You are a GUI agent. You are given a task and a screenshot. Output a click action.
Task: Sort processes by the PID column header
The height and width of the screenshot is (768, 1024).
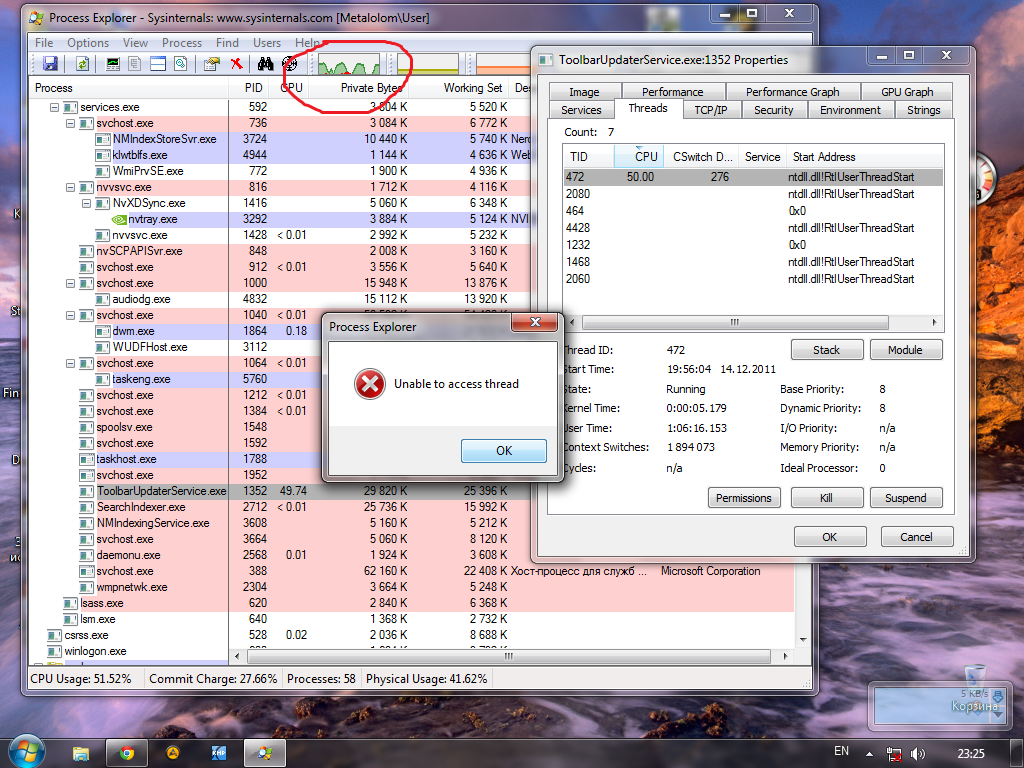248,88
